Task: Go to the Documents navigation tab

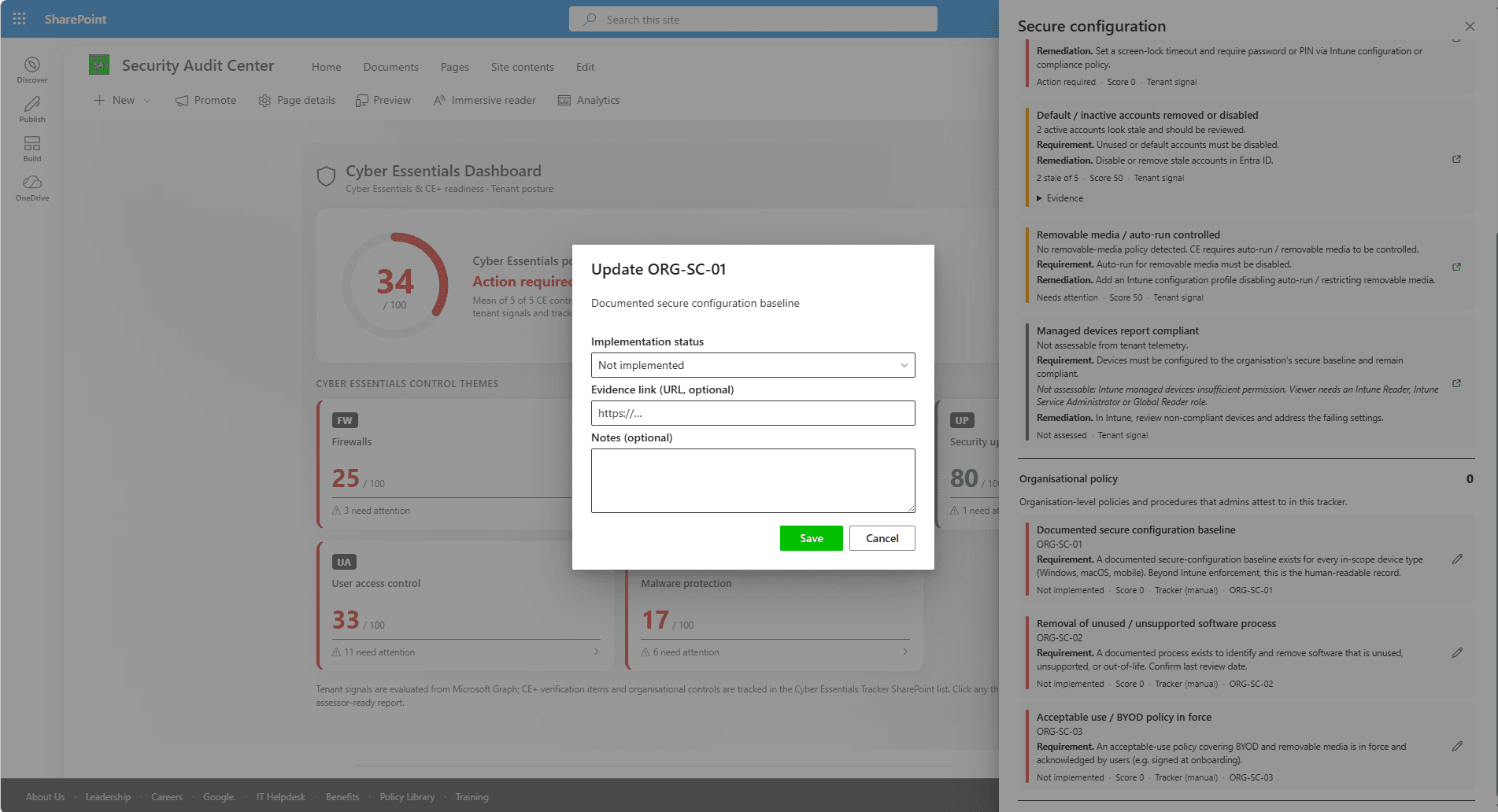Action: click(x=390, y=67)
